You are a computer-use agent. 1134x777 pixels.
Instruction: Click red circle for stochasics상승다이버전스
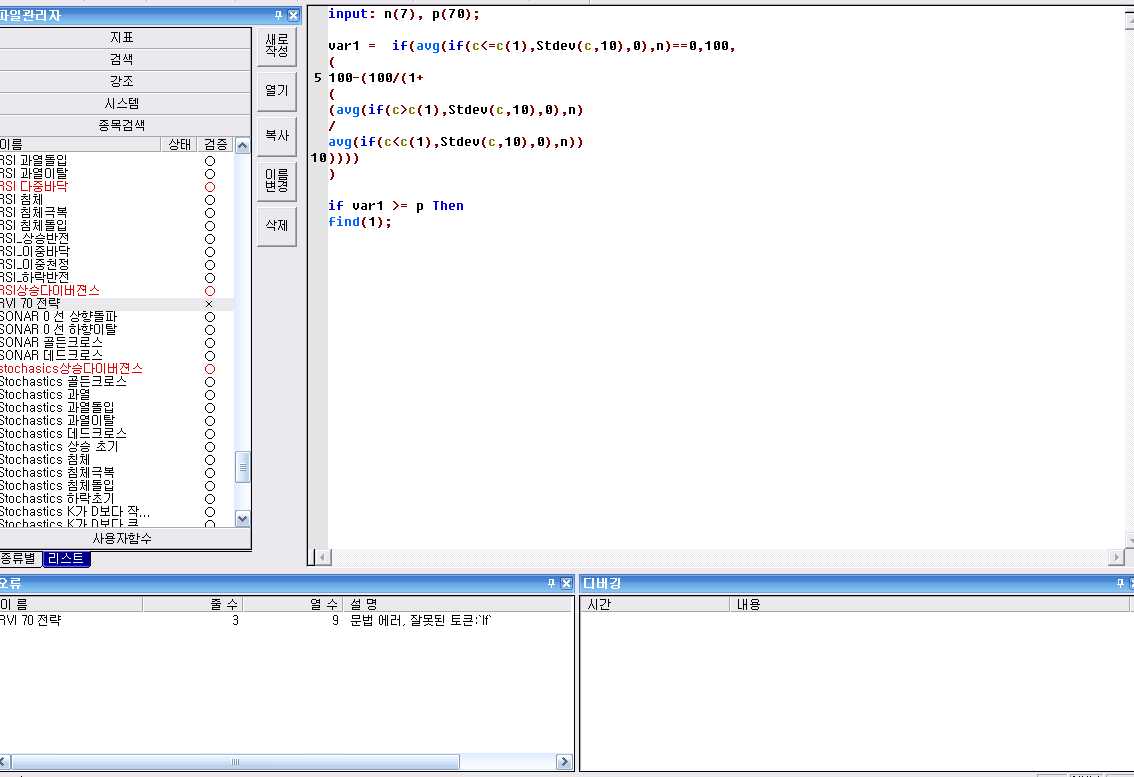click(x=209, y=368)
